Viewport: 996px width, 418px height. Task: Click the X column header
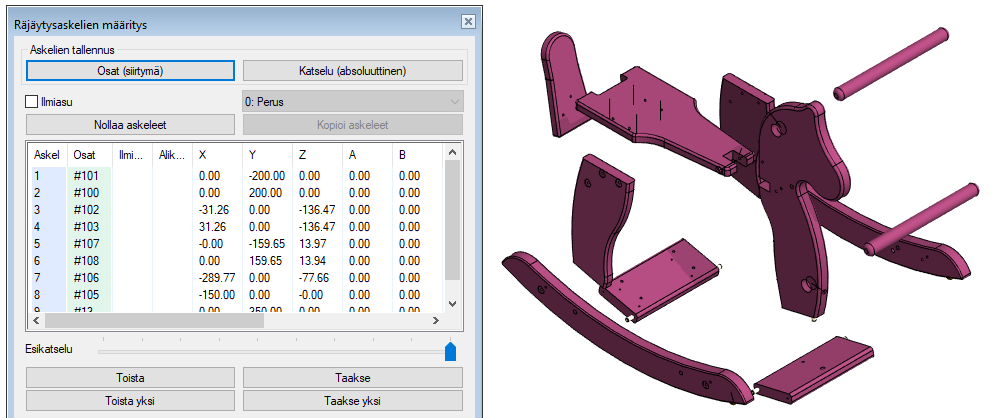coord(216,154)
